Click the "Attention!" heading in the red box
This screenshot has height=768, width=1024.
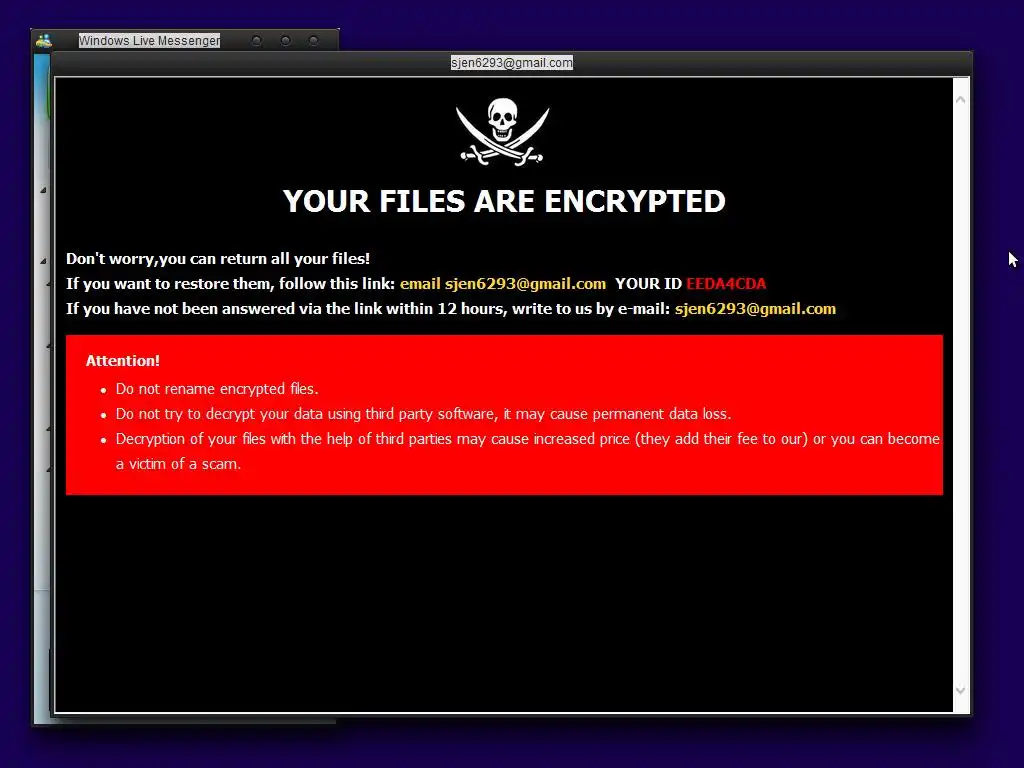123,360
